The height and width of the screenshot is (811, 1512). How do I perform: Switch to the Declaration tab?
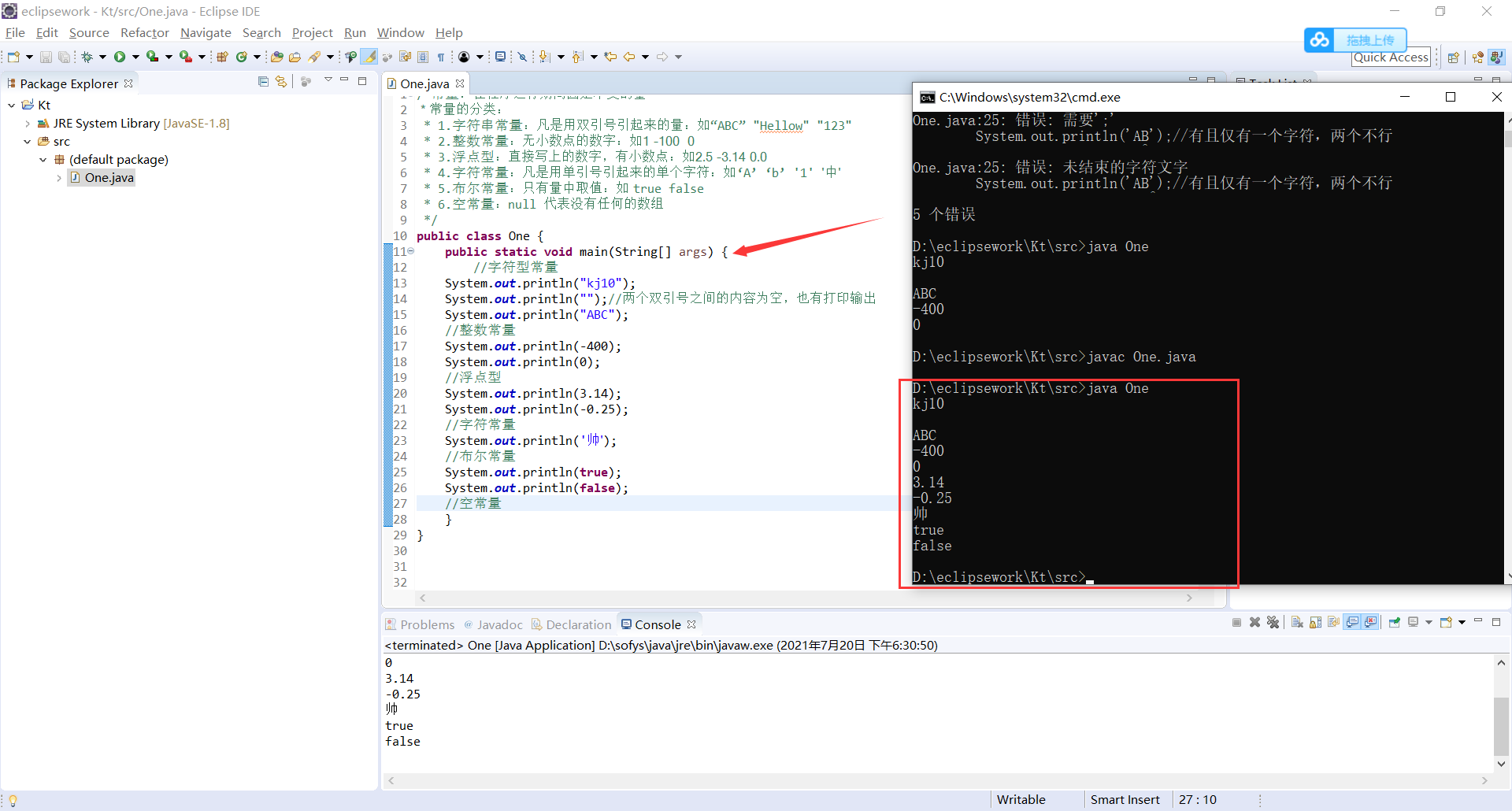pyautogui.click(x=572, y=624)
